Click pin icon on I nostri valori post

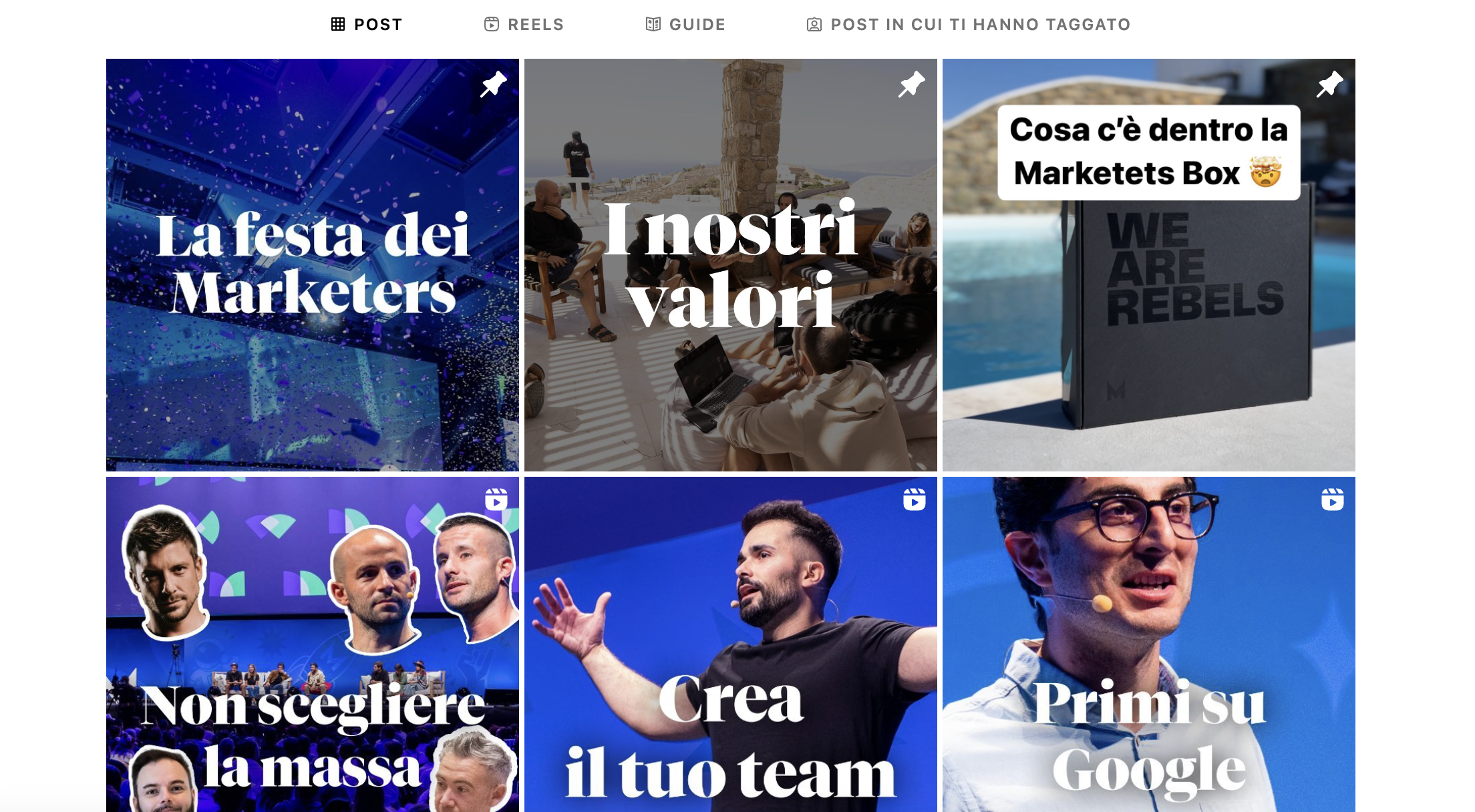click(912, 84)
